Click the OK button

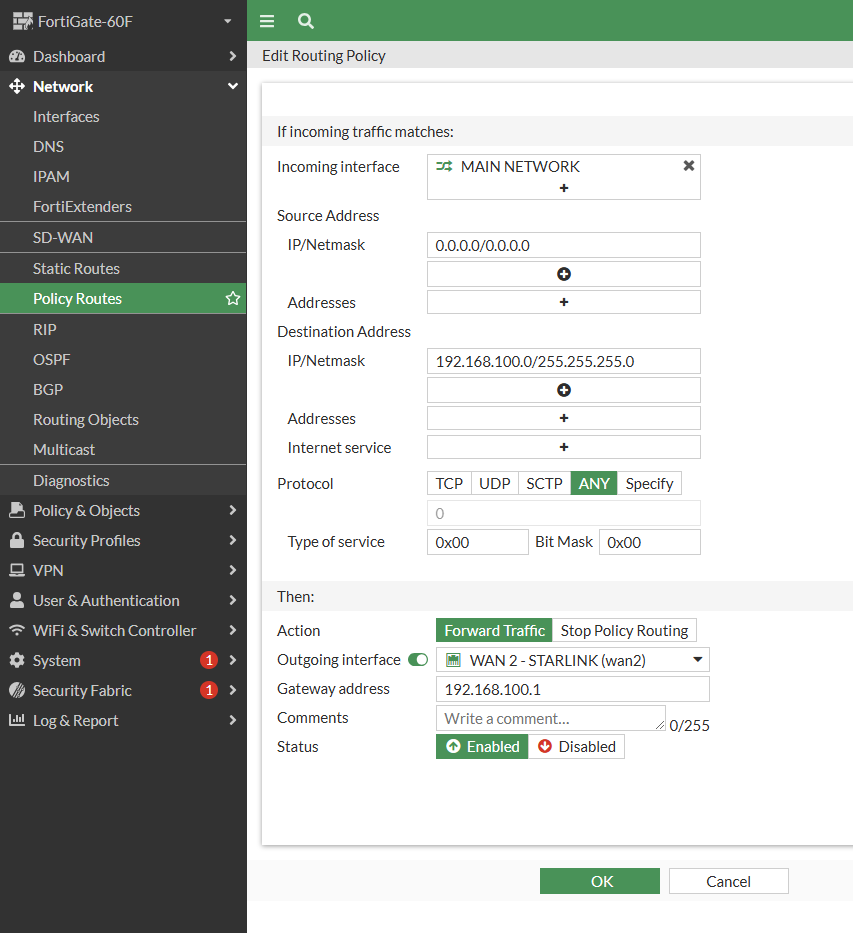[600, 881]
